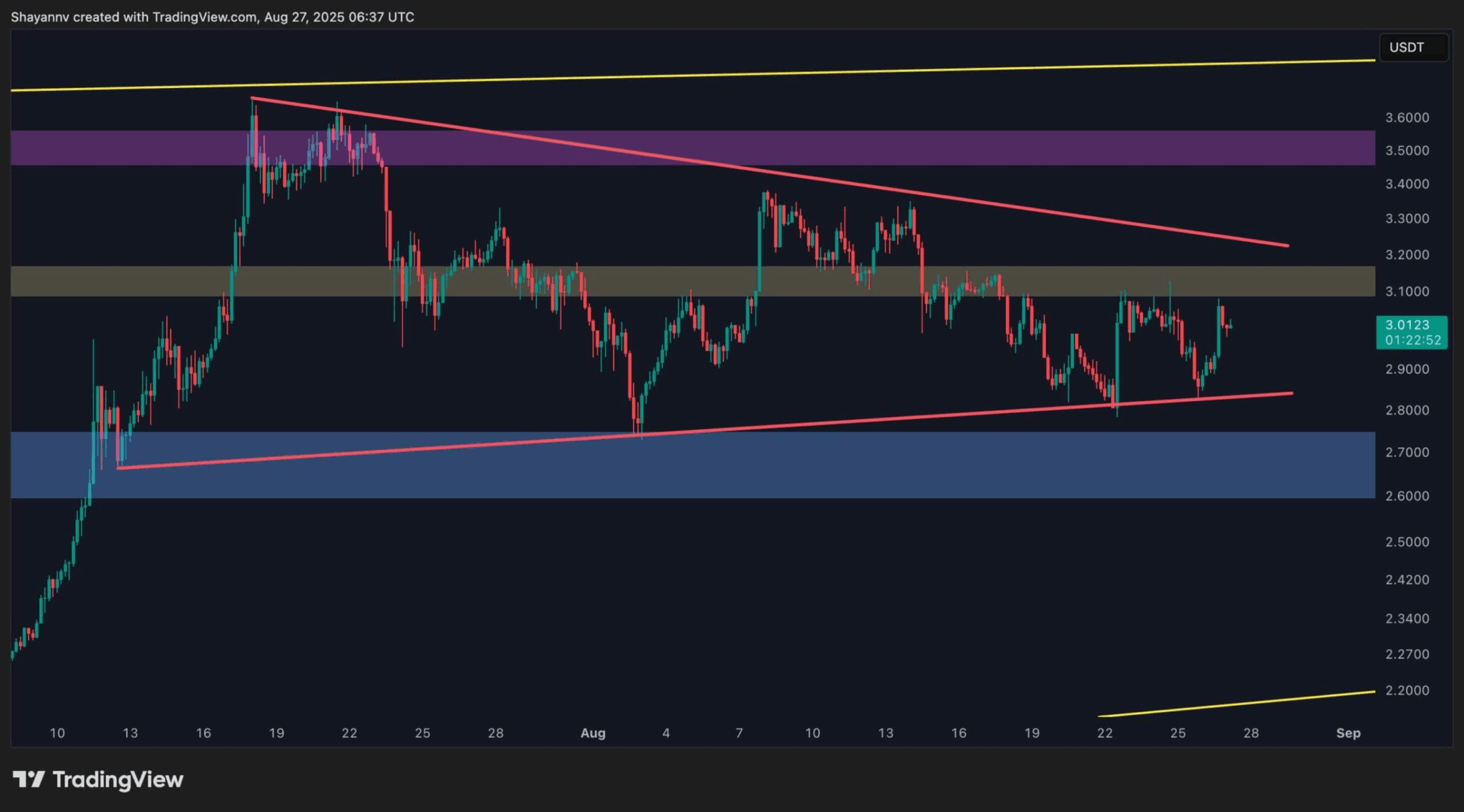This screenshot has width=1464, height=812.
Task: Click the Sep label on time axis
Action: tap(1348, 733)
